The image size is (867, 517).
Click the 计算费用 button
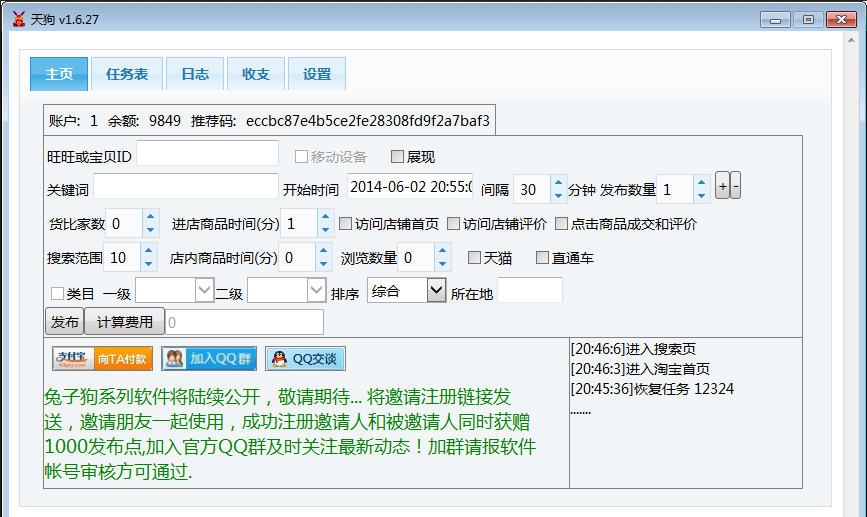pyautogui.click(x=124, y=322)
